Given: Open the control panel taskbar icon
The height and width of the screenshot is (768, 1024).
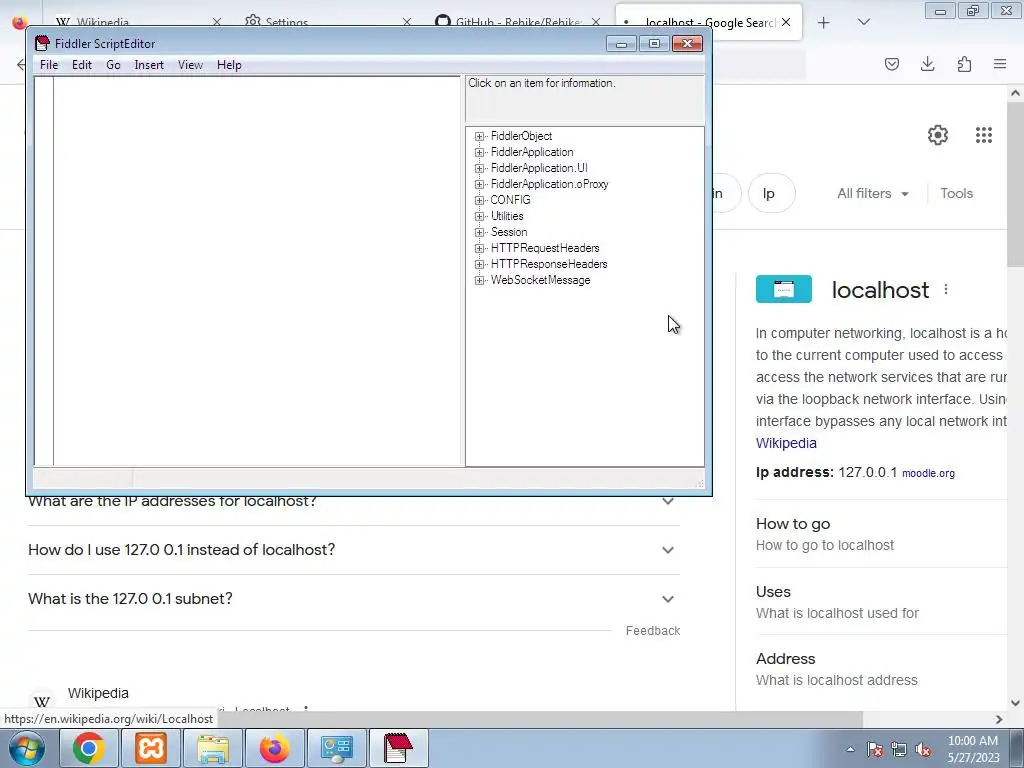Looking at the screenshot, I should [x=336, y=748].
